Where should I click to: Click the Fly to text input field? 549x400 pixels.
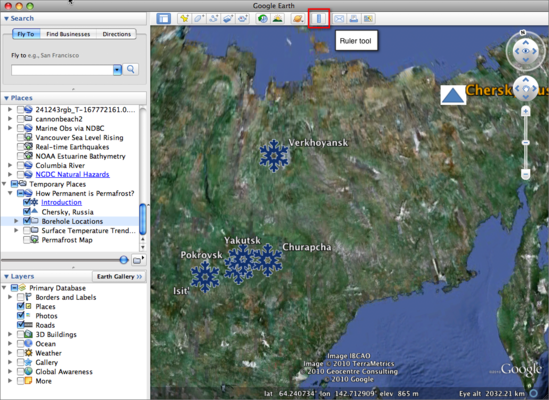click(x=62, y=70)
